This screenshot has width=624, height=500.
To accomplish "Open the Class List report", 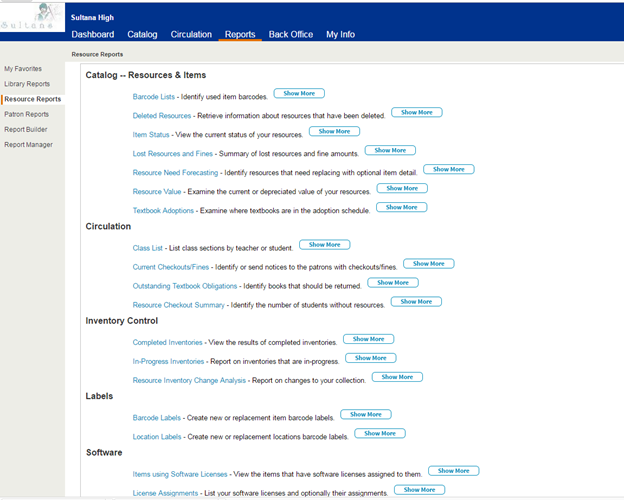I will pos(148,248).
